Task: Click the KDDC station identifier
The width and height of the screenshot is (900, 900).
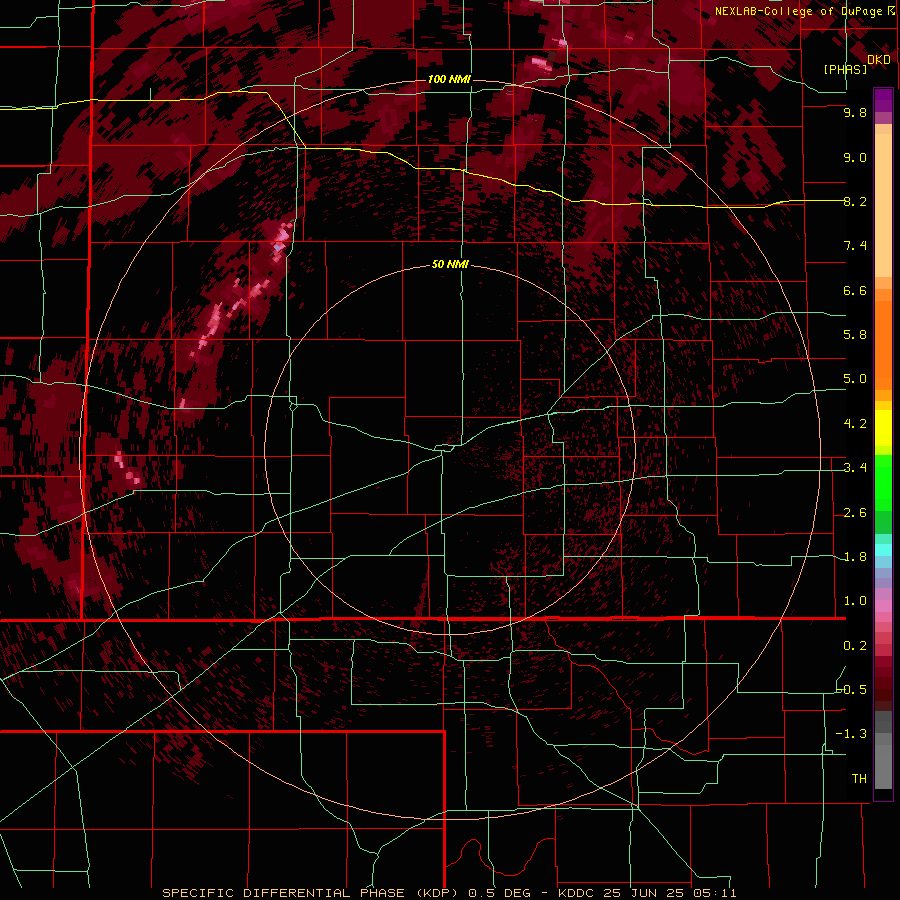Action: pos(574,893)
